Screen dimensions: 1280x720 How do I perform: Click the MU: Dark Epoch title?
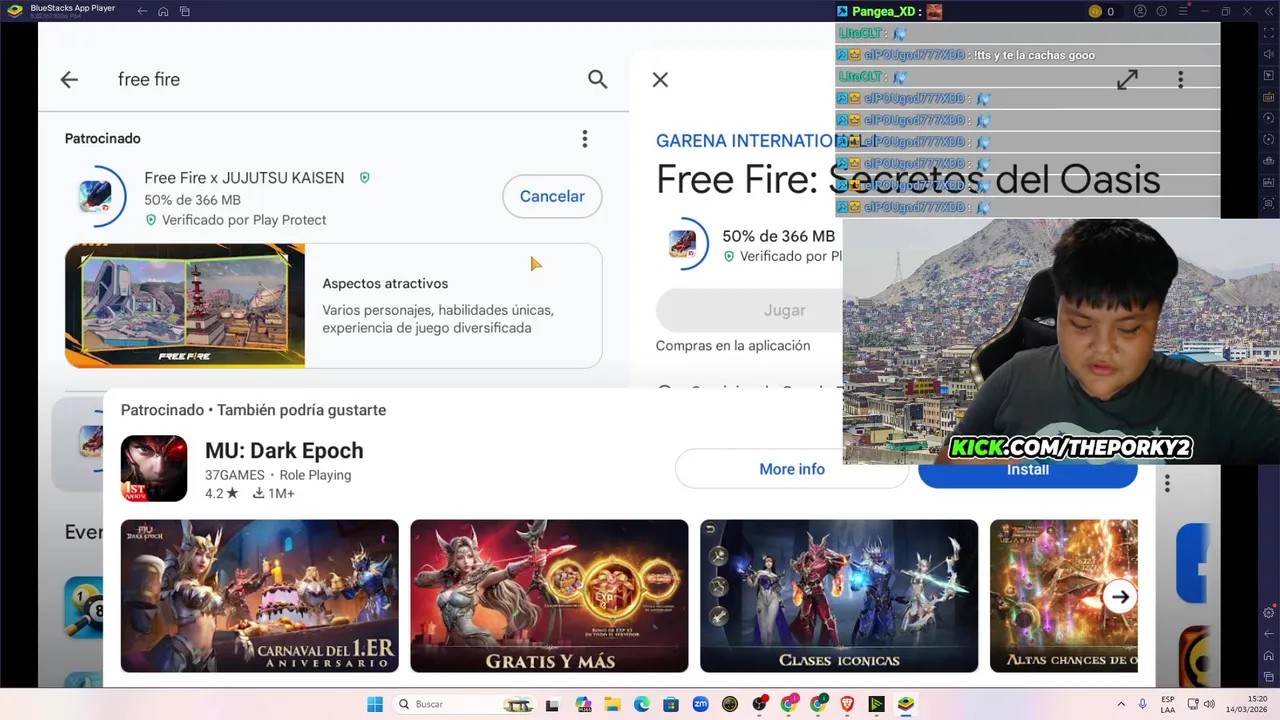tap(284, 451)
